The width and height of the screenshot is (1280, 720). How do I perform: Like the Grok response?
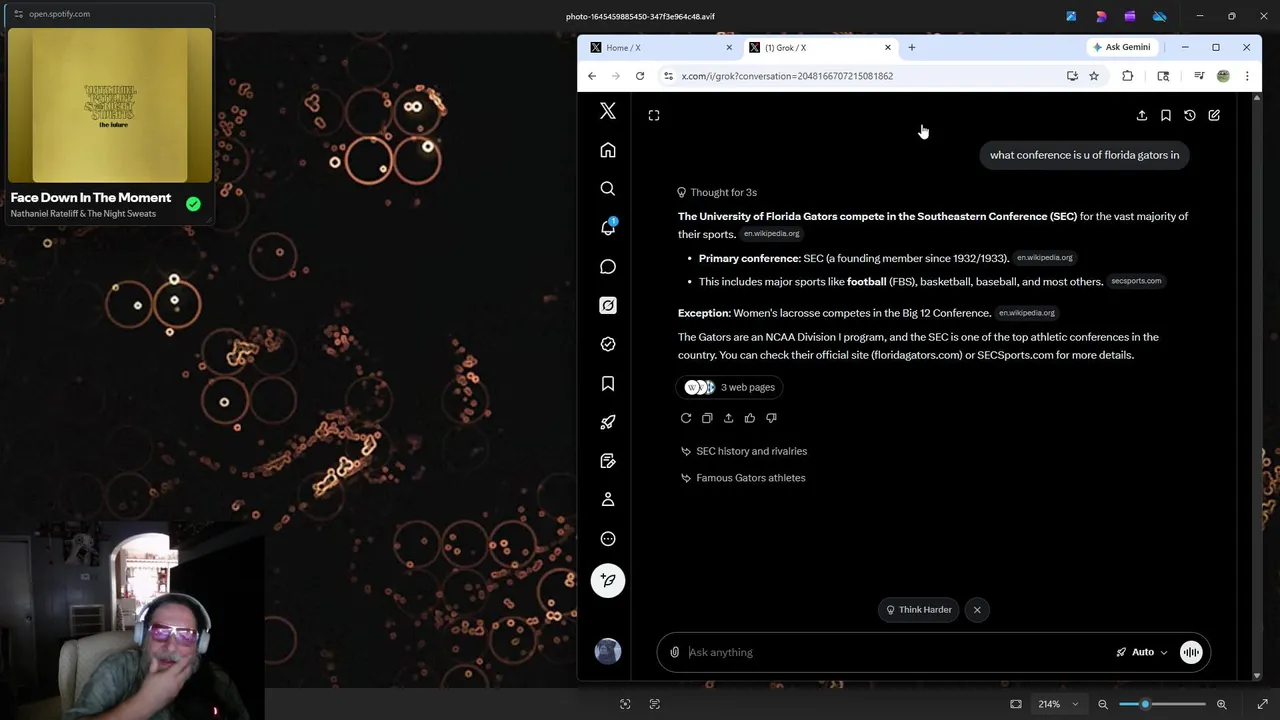click(x=750, y=418)
